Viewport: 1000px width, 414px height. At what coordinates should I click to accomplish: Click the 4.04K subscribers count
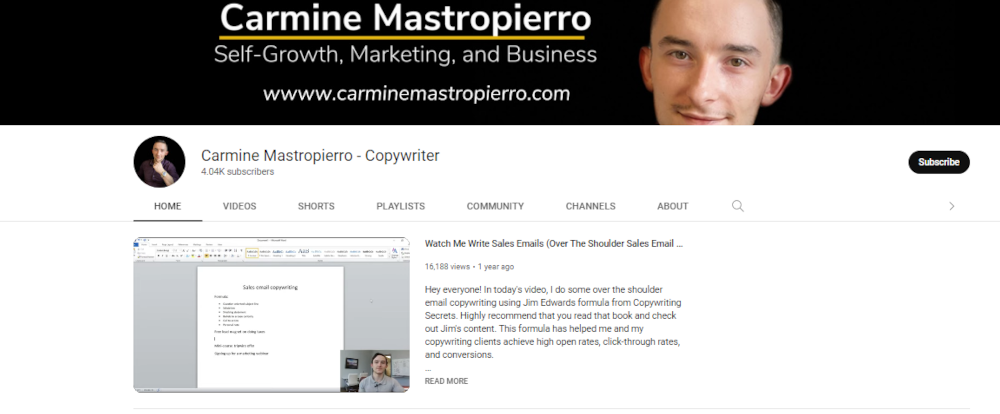[x=237, y=172]
